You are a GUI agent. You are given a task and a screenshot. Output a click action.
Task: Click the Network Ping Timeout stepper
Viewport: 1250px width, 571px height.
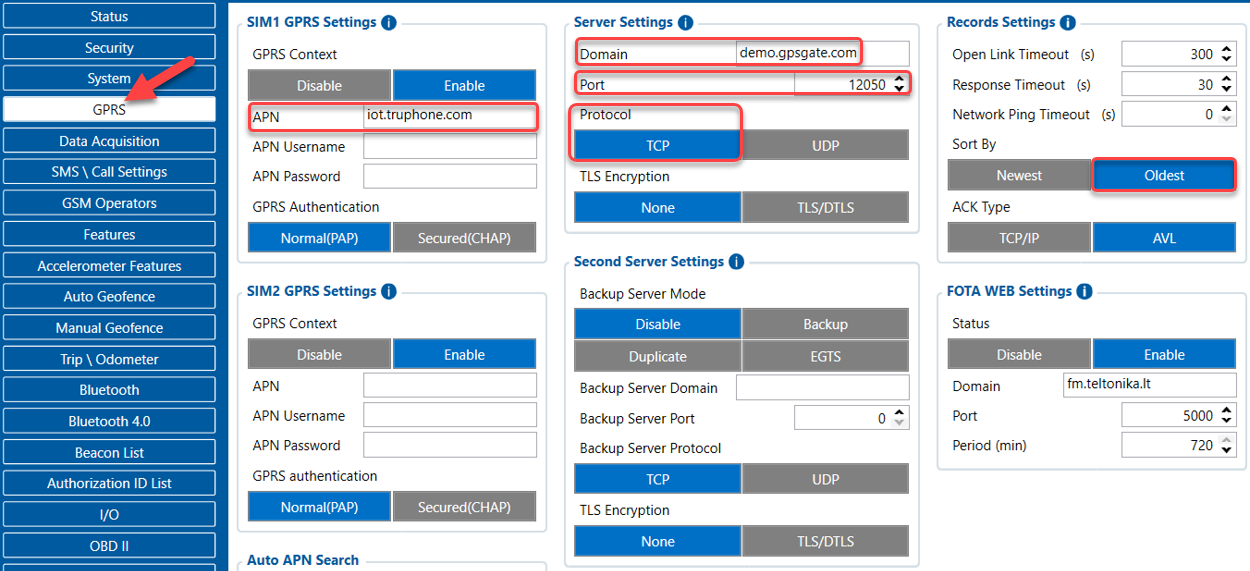(1178, 114)
